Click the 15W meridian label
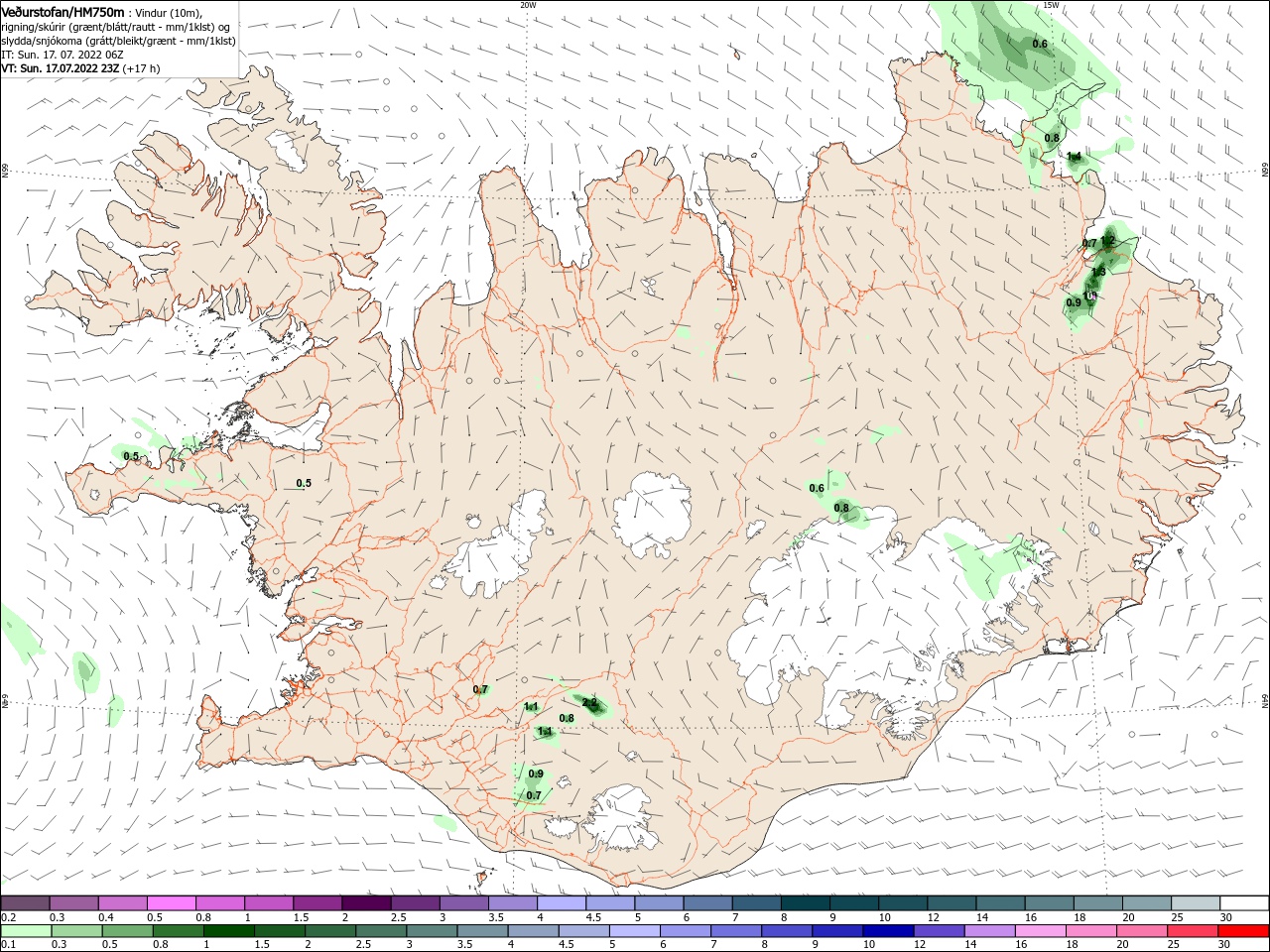1270x952 pixels. click(1051, 5)
